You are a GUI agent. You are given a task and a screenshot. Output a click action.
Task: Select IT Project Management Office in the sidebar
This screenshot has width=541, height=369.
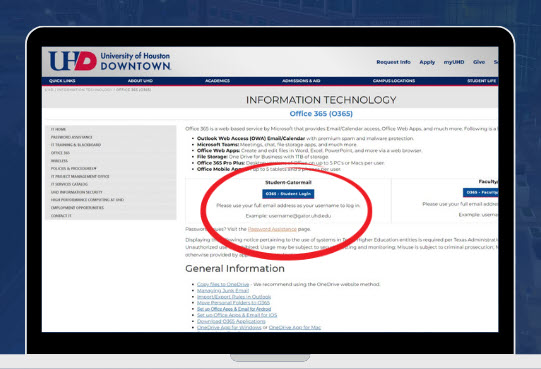pos(80,176)
